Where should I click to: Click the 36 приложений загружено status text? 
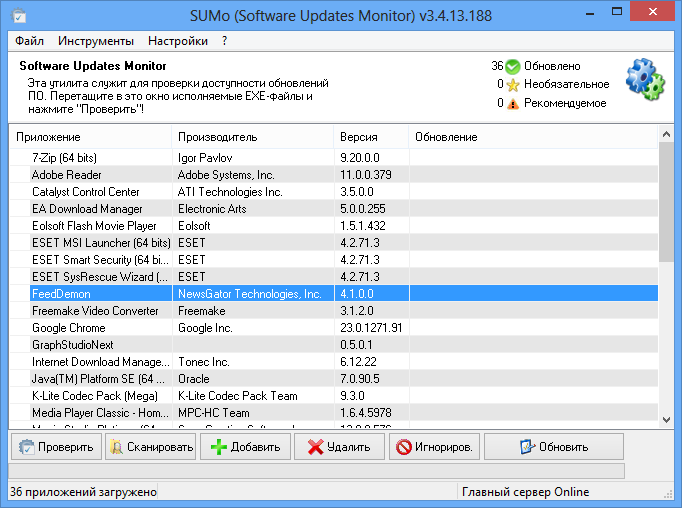tap(83, 492)
